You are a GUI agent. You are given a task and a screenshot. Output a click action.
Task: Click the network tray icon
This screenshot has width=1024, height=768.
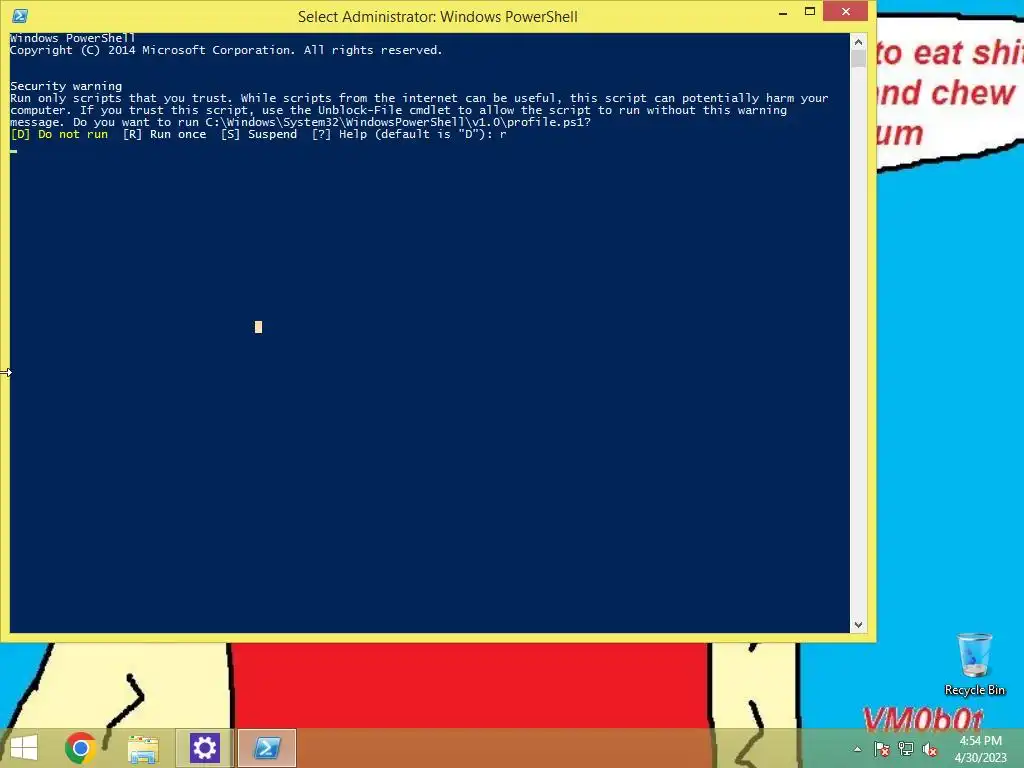point(906,749)
